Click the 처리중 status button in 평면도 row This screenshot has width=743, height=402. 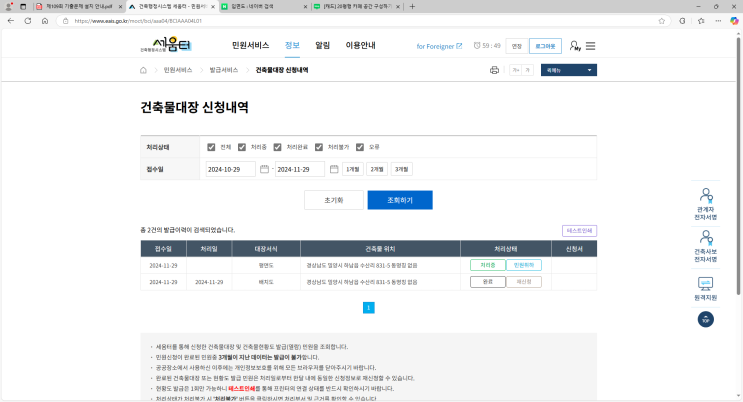(x=488, y=265)
